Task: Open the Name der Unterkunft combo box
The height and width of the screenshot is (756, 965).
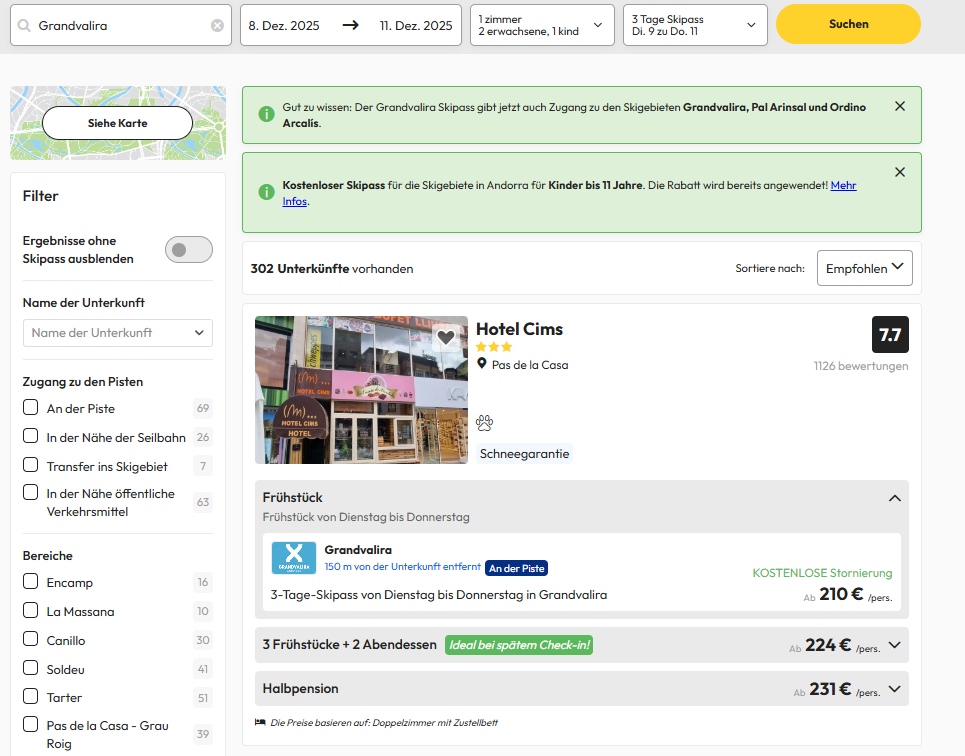Action: (x=118, y=333)
